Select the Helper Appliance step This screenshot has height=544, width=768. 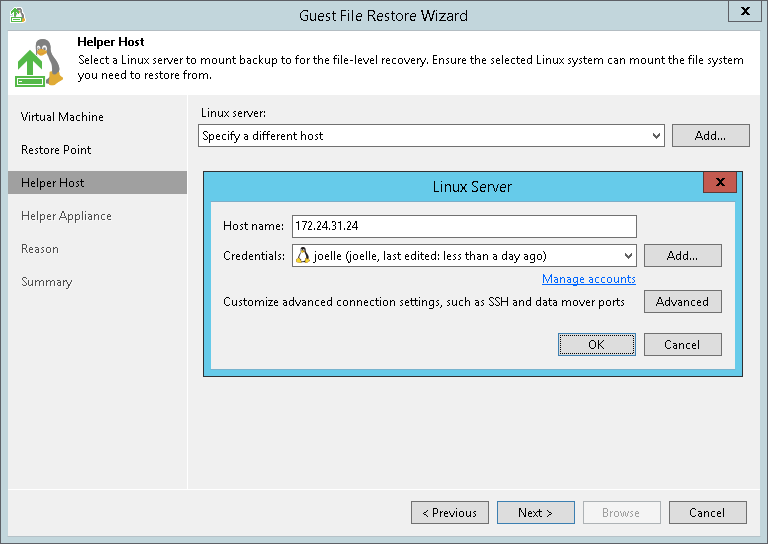click(x=66, y=215)
